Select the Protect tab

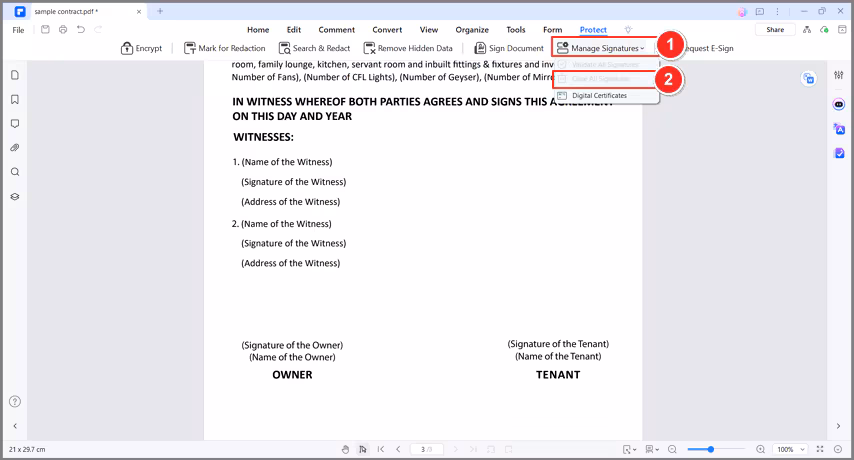tap(593, 30)
